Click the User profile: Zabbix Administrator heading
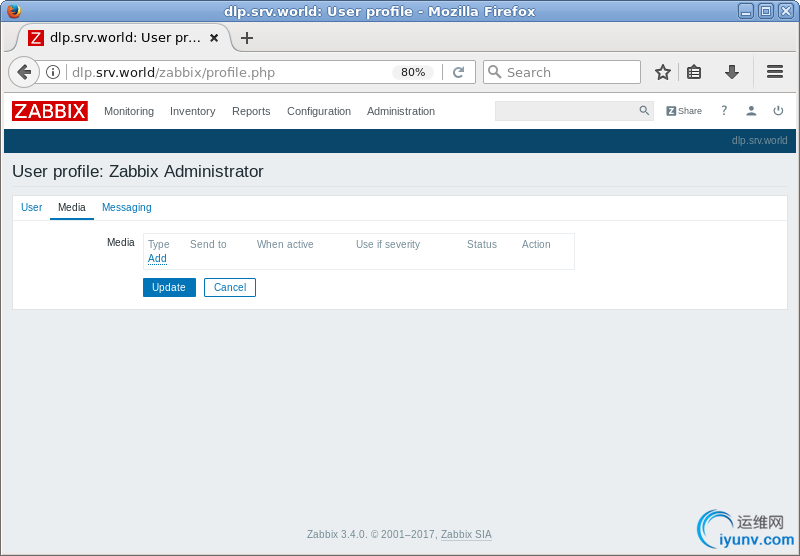The height and width of the screenshot is (556, 800). coord(138,171)
